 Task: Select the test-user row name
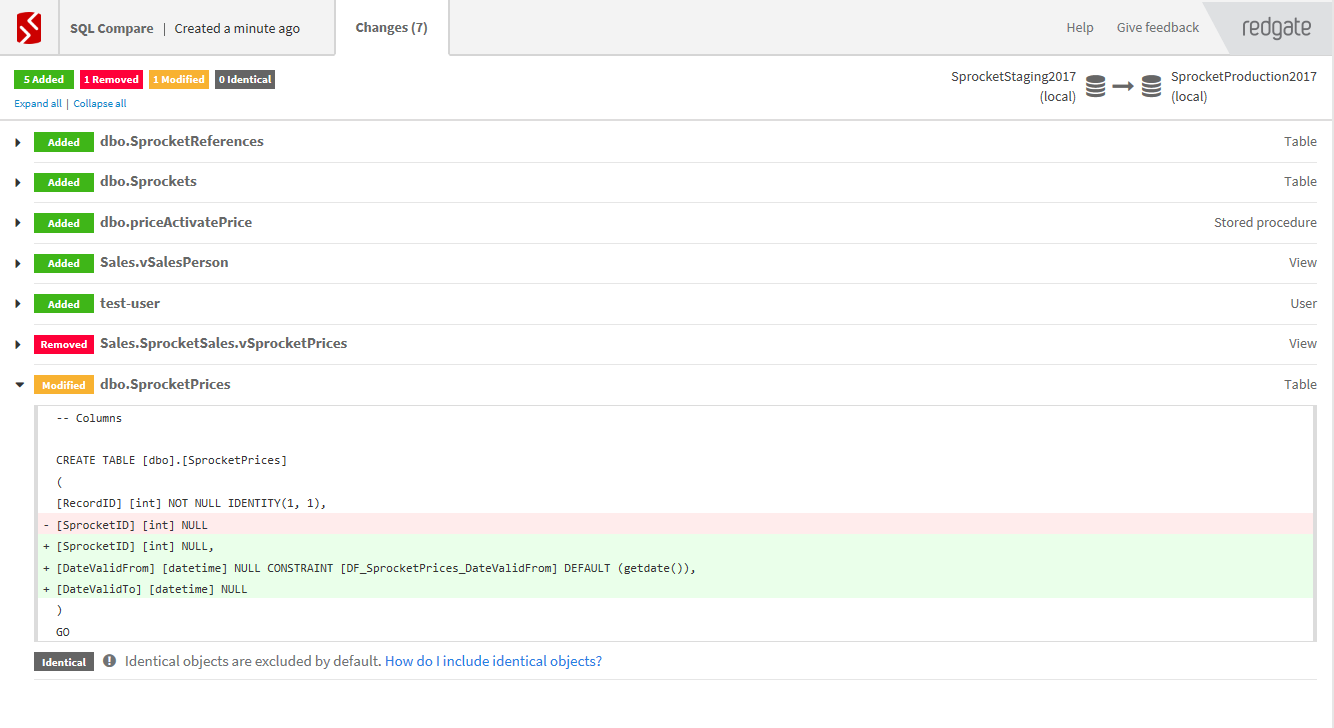click(x=130, y=303)
